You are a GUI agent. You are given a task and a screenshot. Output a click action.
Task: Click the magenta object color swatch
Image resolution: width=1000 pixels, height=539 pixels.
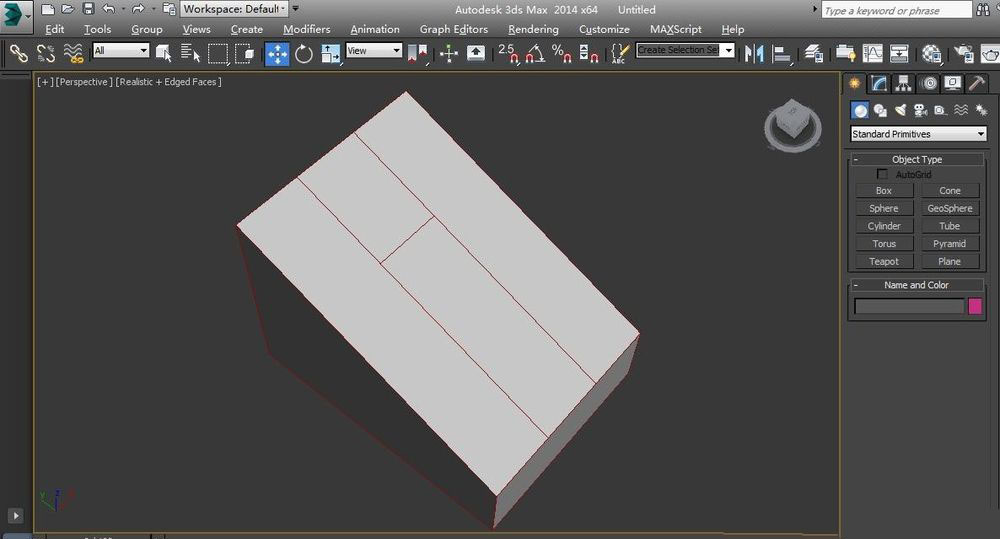pos(975,306)
